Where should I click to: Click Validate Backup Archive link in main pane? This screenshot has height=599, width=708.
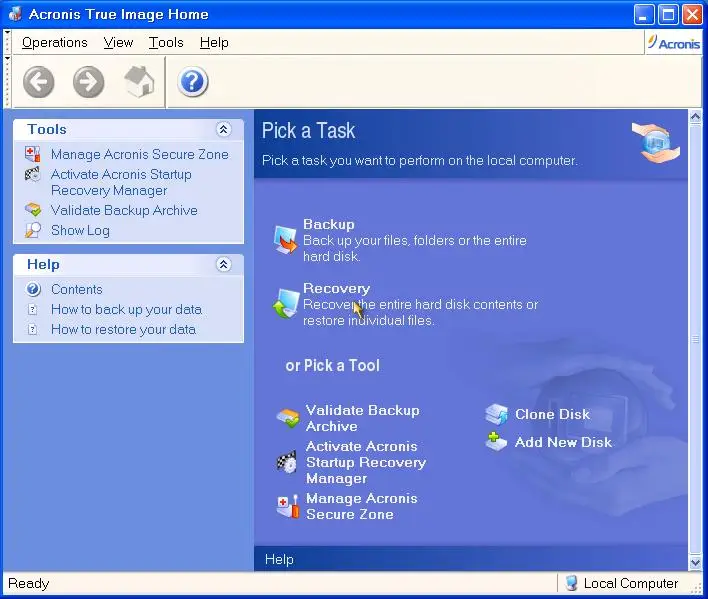pyautogui.click(x=363, y=418)
